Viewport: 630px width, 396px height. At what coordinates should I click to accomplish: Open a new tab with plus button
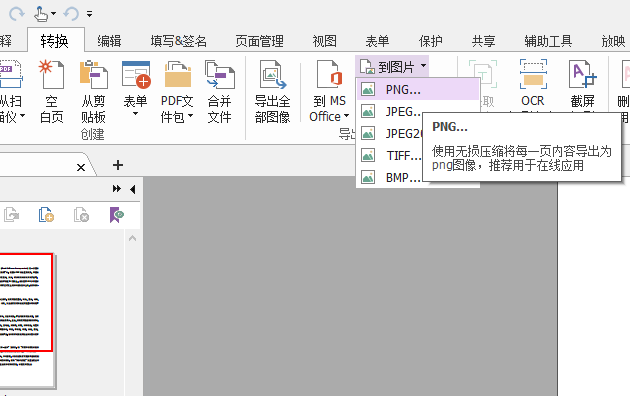118,165
